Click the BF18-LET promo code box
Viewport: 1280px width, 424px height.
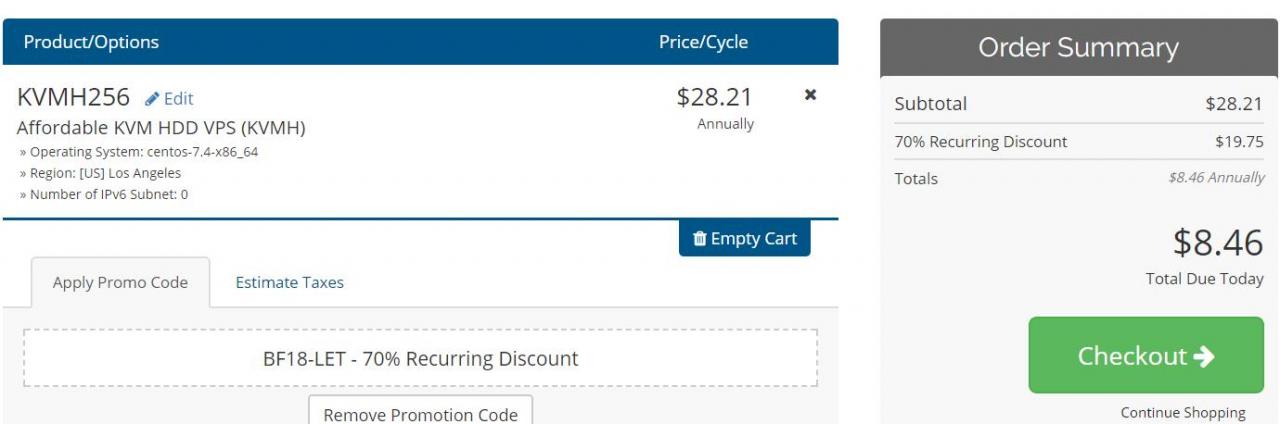pyautogui.click(x=420, y=358)
